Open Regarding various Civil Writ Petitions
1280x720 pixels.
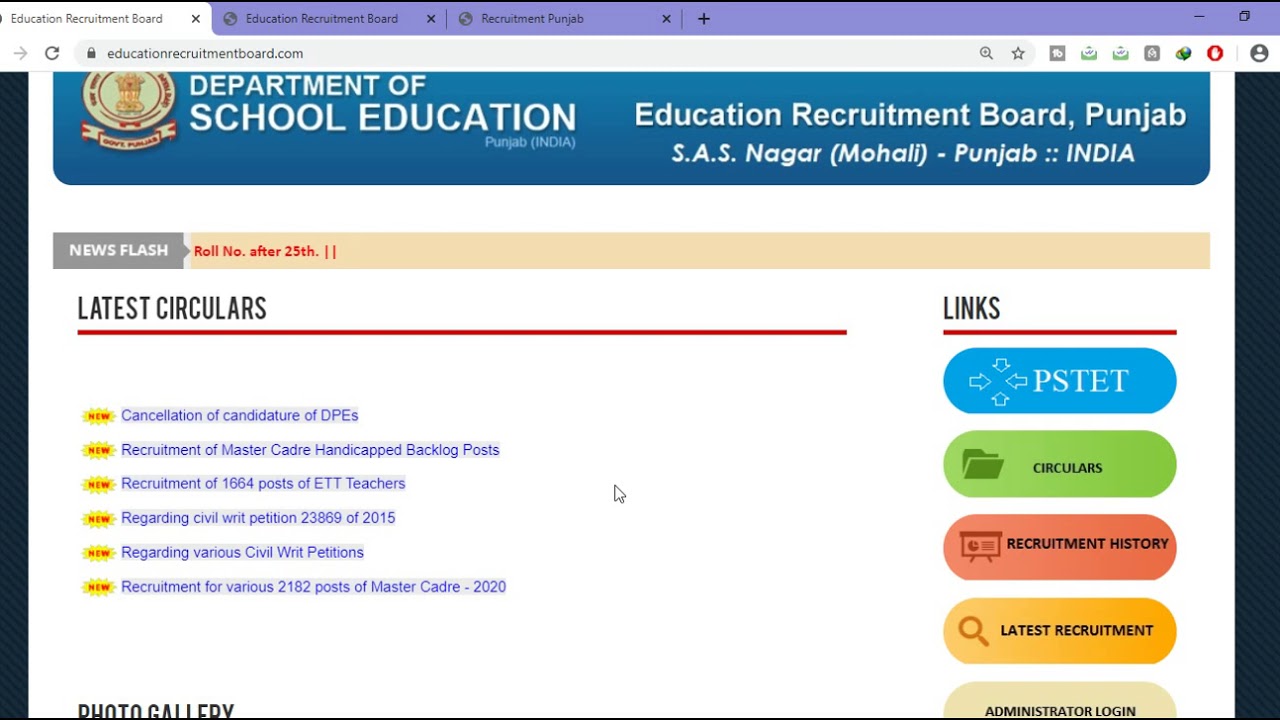242,552
